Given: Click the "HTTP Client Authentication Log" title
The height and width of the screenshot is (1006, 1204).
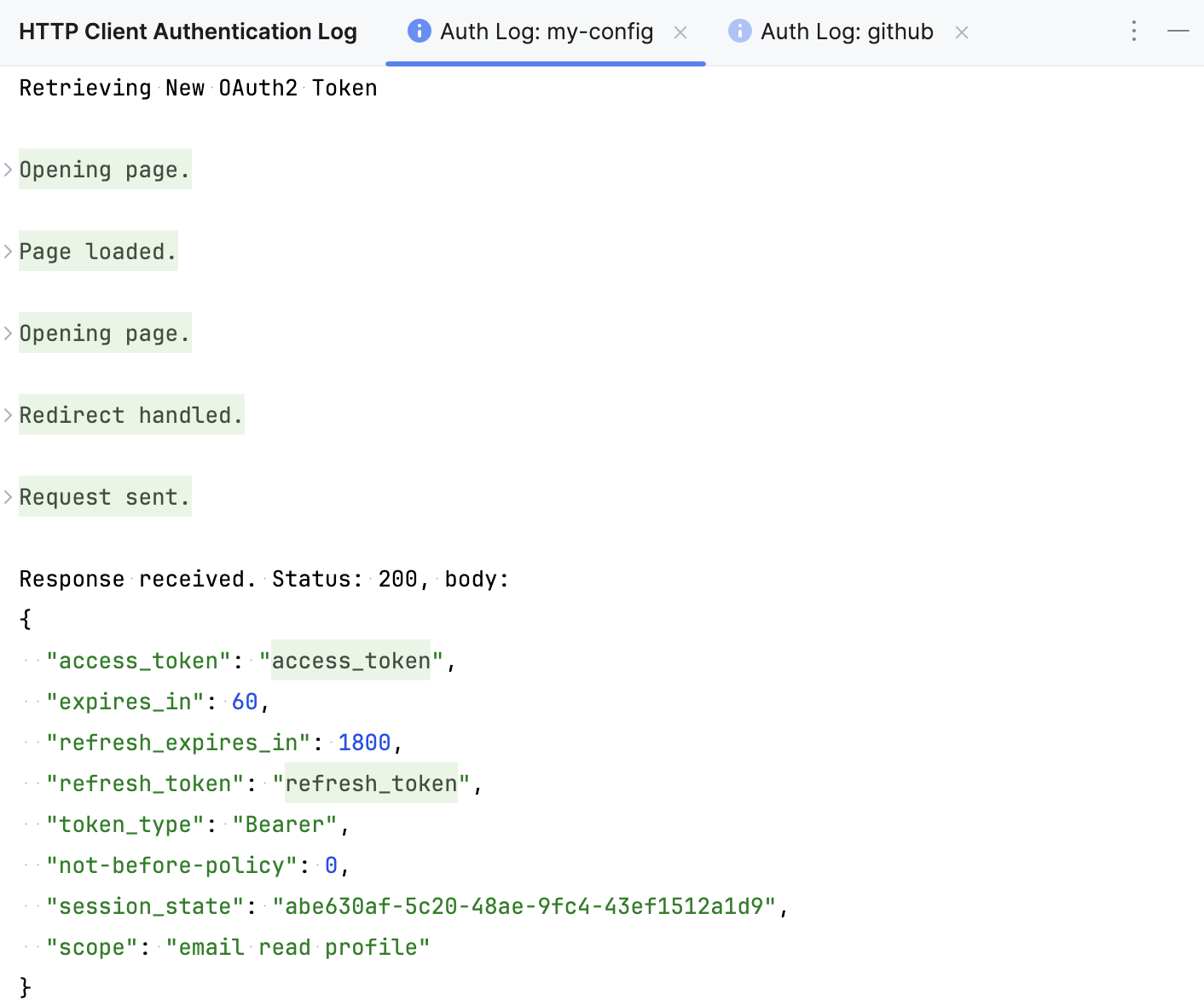Looking at the screenshot, I should [x=188, y=31].
